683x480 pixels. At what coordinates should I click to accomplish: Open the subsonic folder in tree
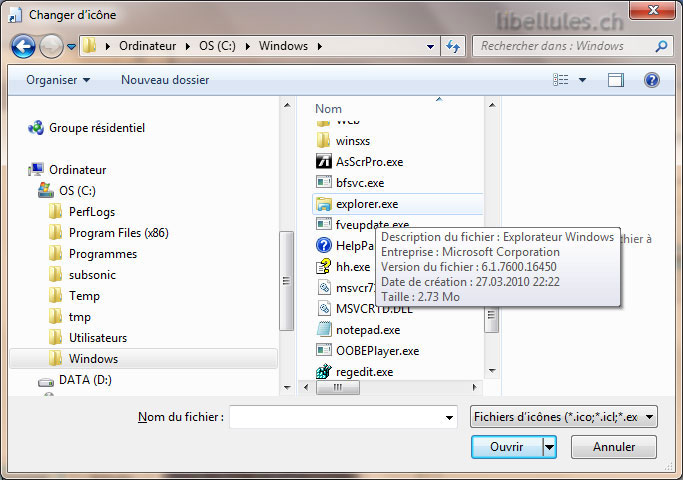(x=82, y=275)
